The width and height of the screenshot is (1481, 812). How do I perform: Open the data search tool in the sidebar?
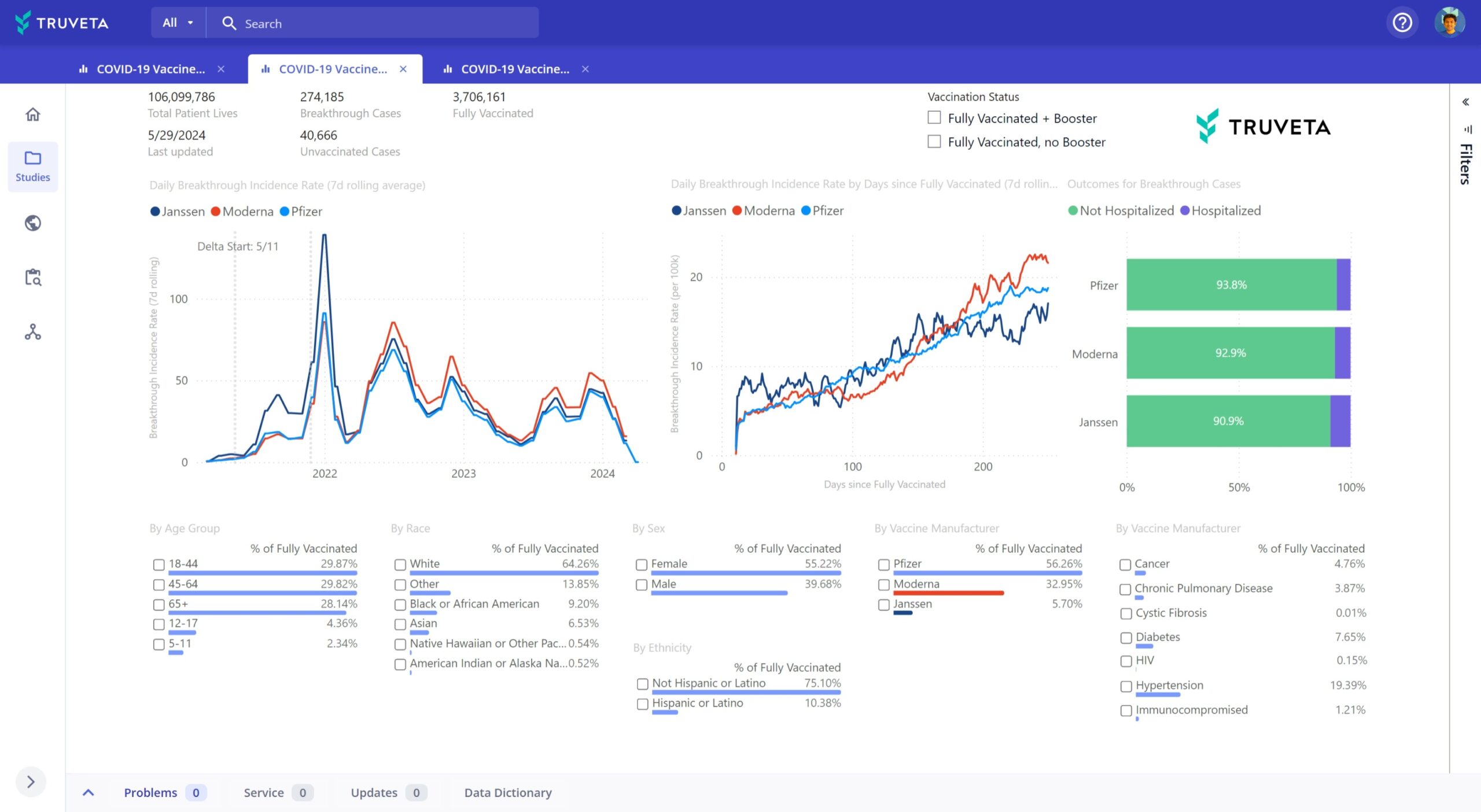(33, 278)
